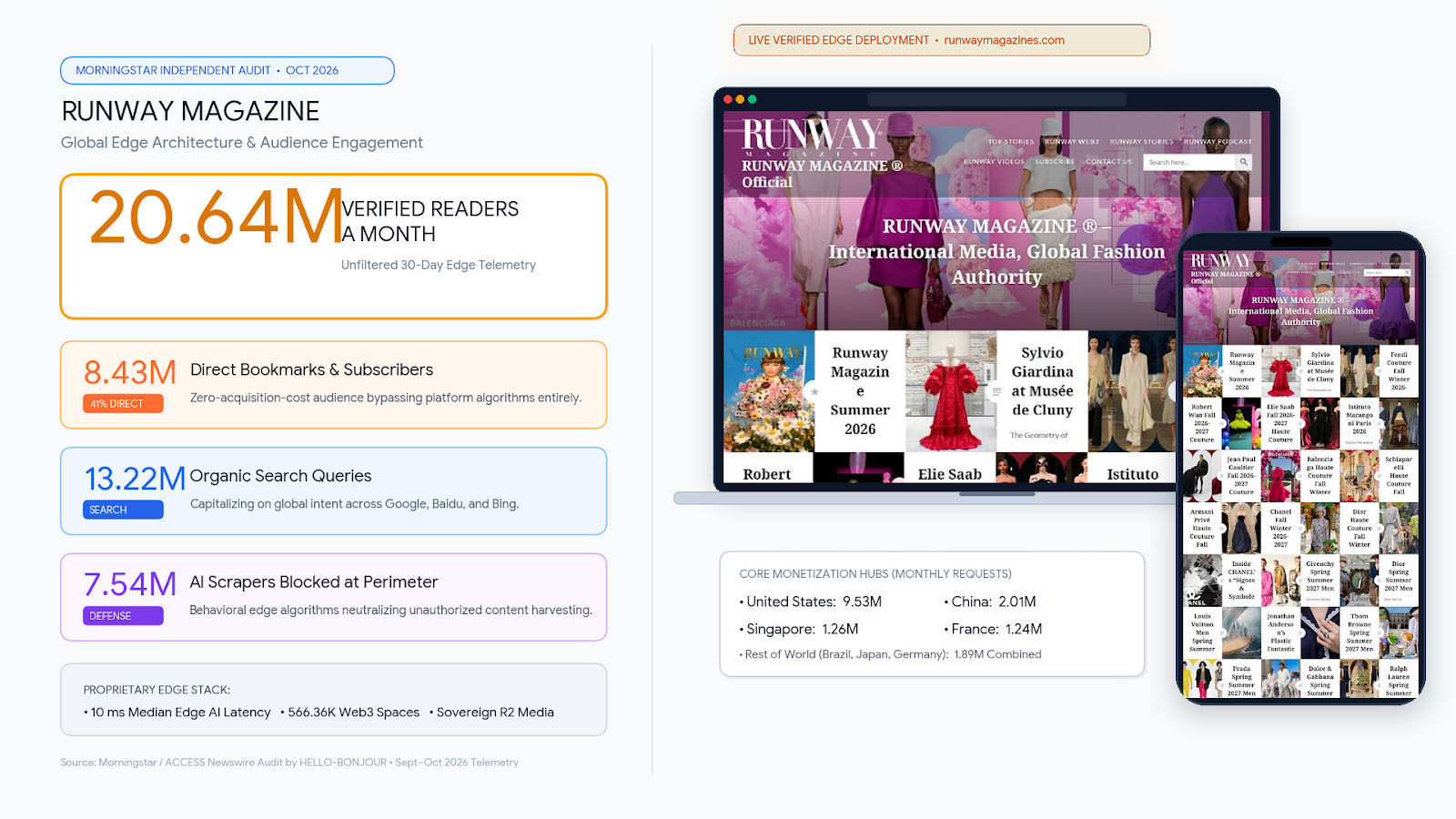The height and width of the screenshot is (819, 1456).
Task: Click the Contact Us menu link
Action: 1108,162
